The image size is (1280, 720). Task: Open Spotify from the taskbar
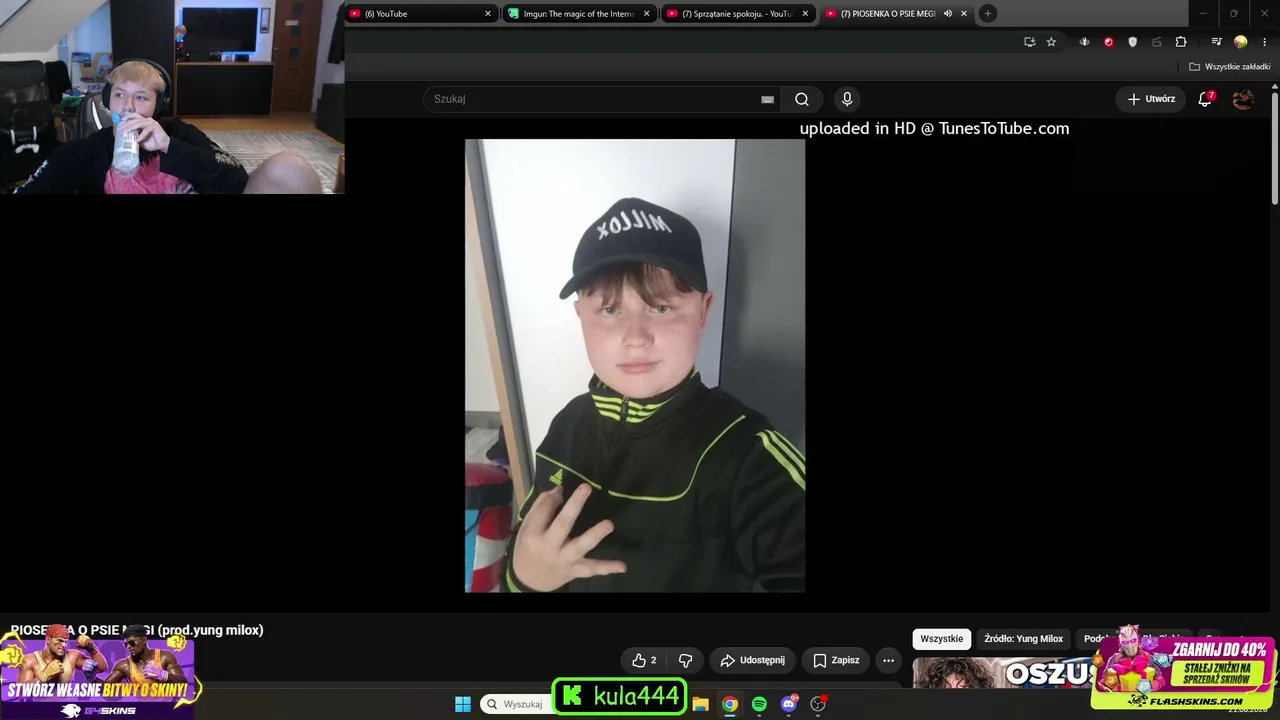coord(759,704)
